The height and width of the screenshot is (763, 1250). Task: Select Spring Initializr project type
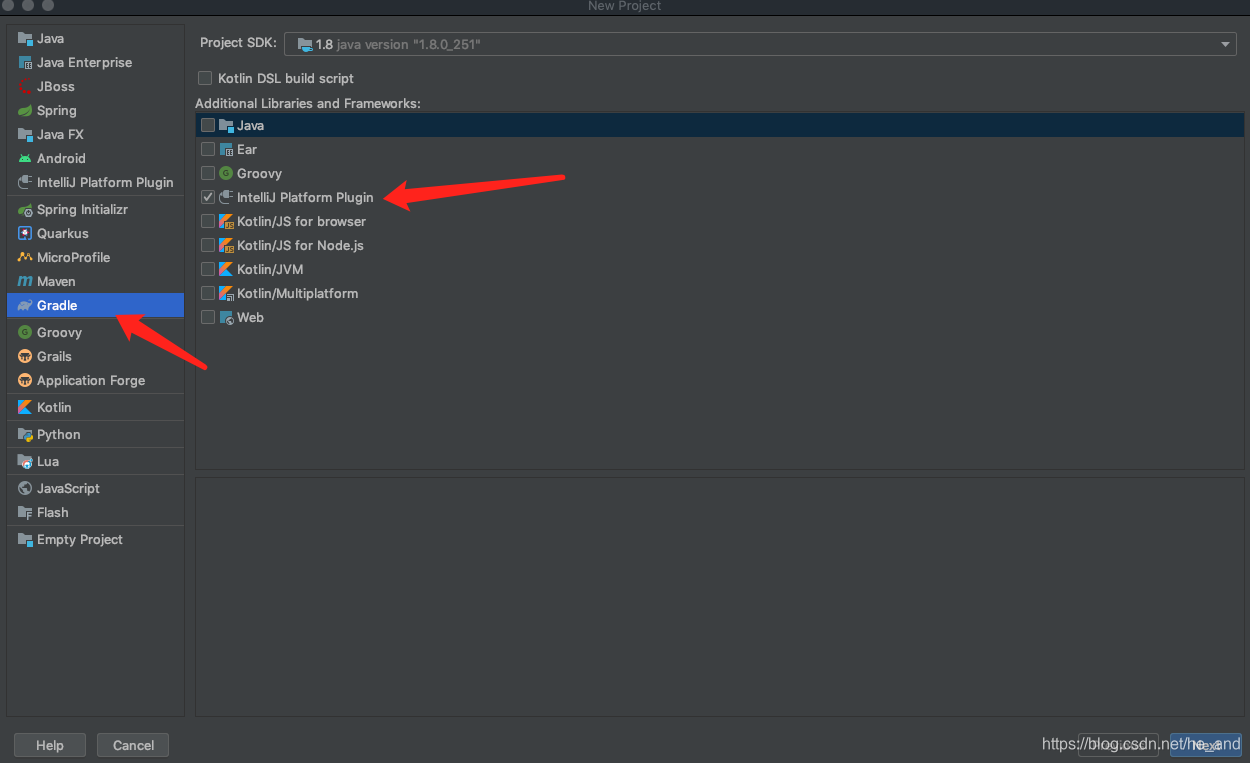coord(95,209)
